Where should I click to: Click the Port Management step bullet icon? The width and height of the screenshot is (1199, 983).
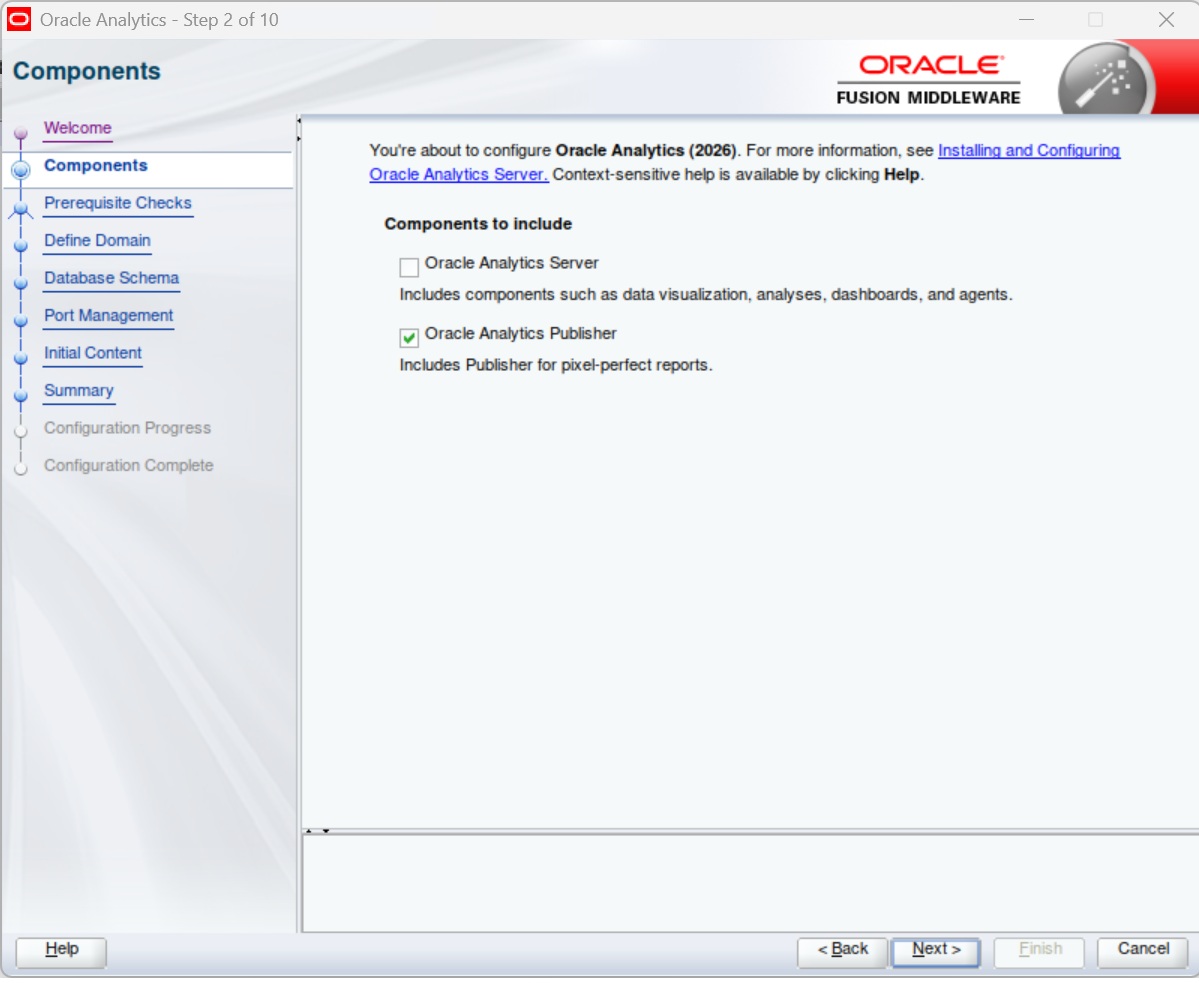21,320
